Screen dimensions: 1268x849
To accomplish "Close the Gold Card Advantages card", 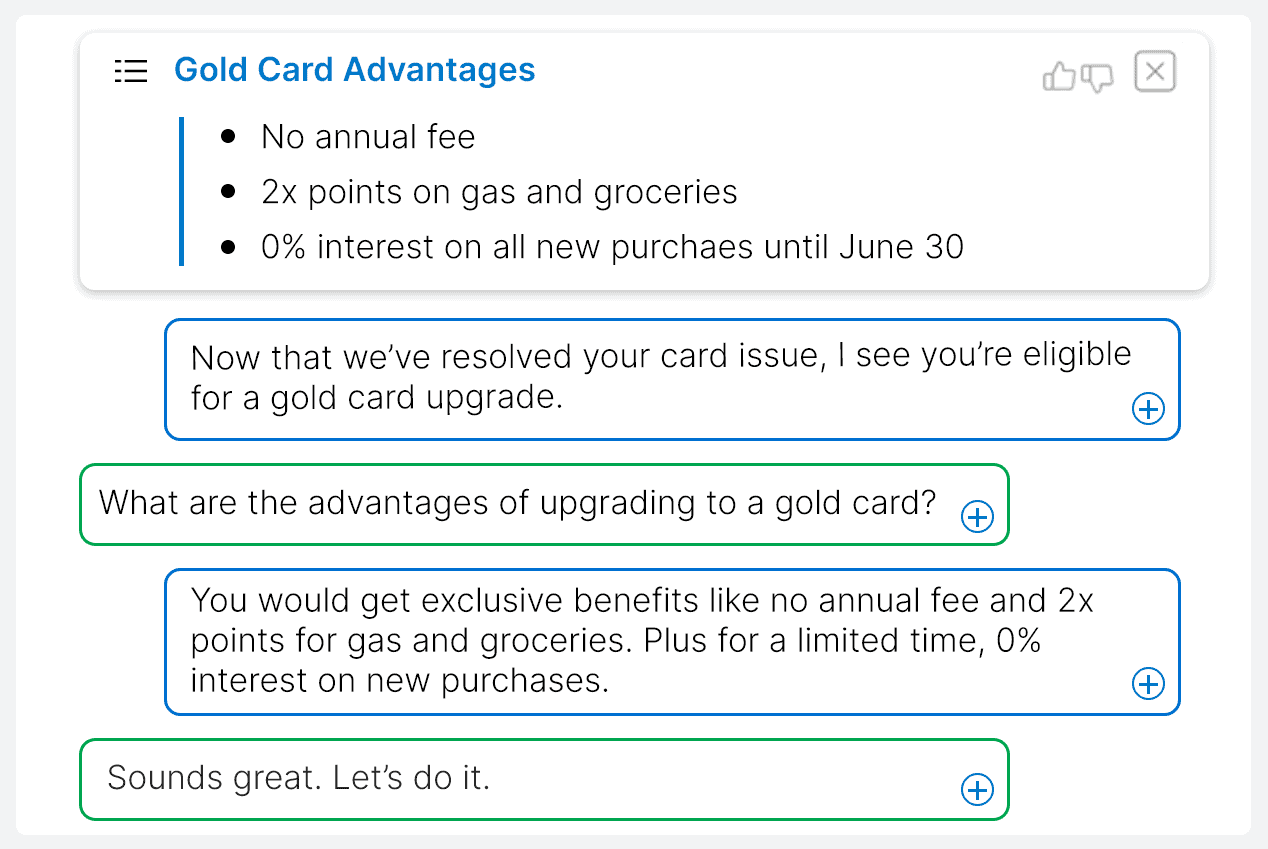I will 1155,72.
